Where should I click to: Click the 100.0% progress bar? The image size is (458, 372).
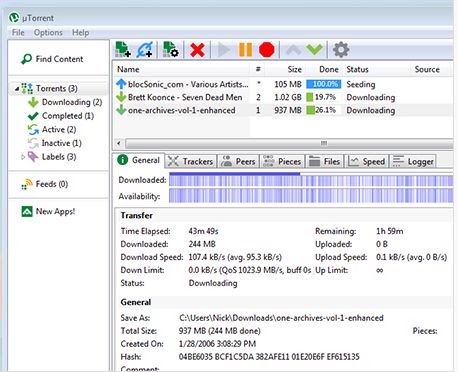coord(324,84)
